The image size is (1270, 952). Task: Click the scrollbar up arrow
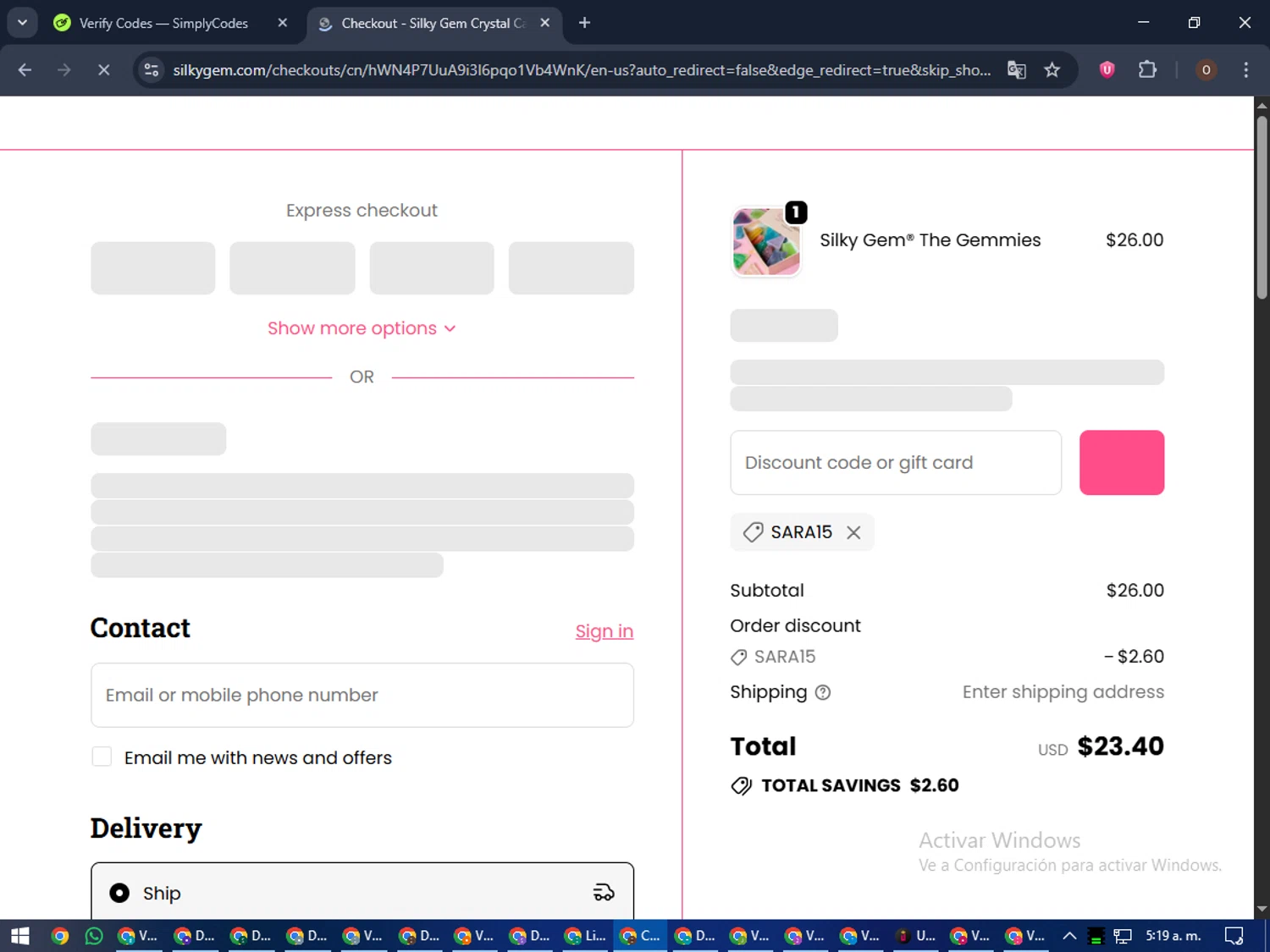coord(1262,106)
